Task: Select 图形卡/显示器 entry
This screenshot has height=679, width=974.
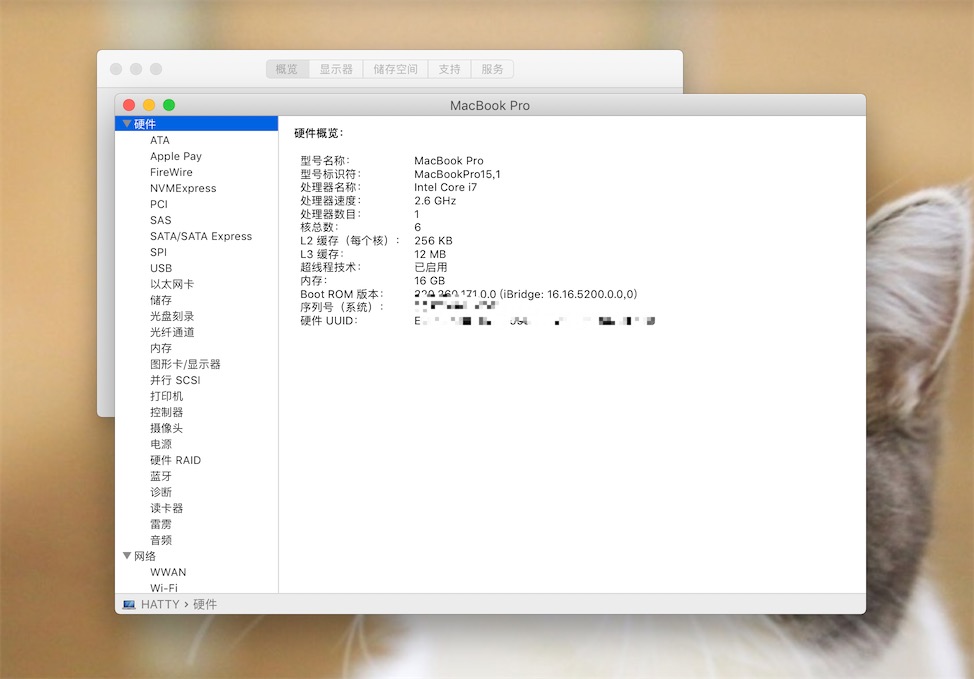Action: point(185,364)
